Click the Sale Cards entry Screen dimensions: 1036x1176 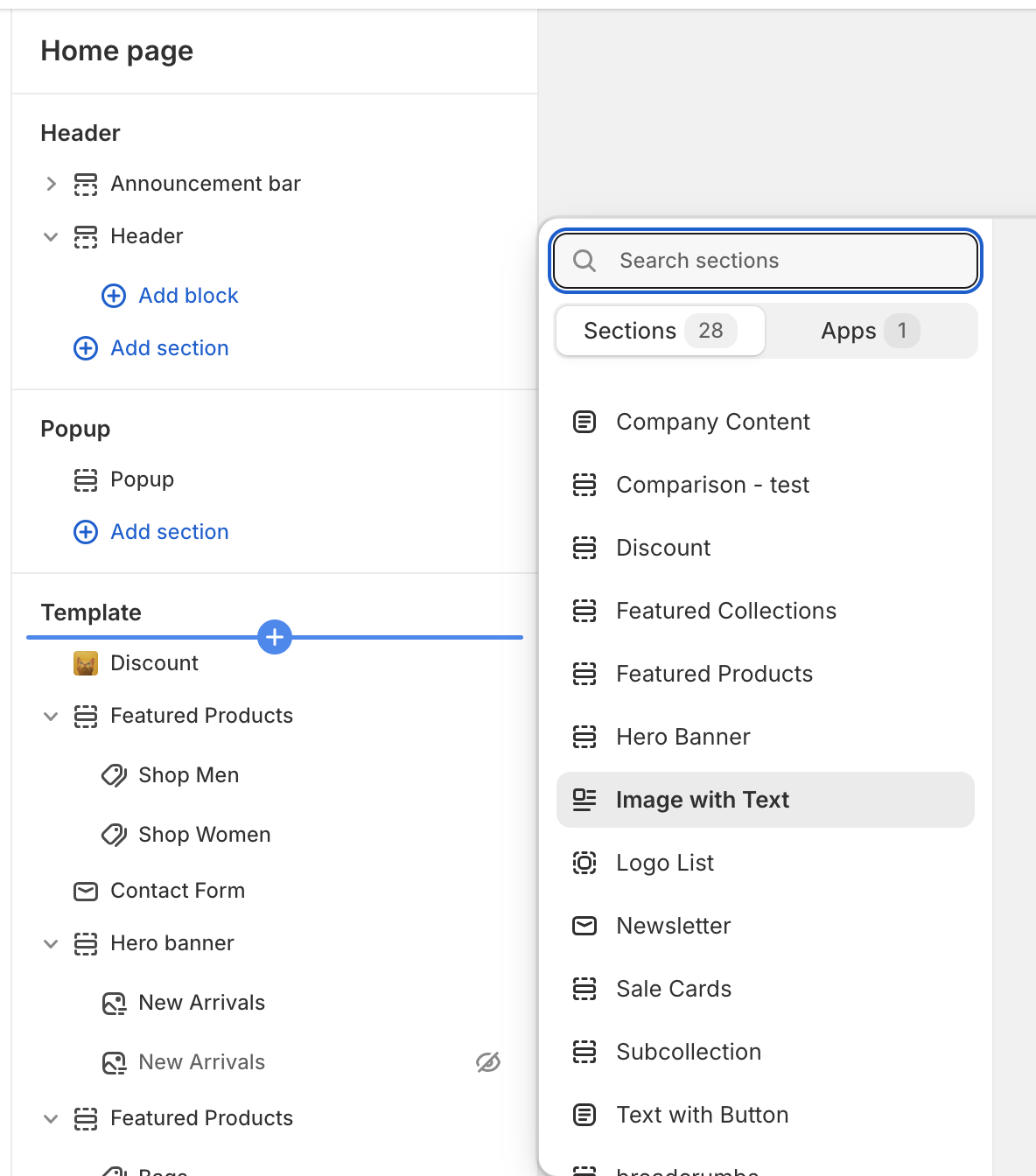point(766,989)
